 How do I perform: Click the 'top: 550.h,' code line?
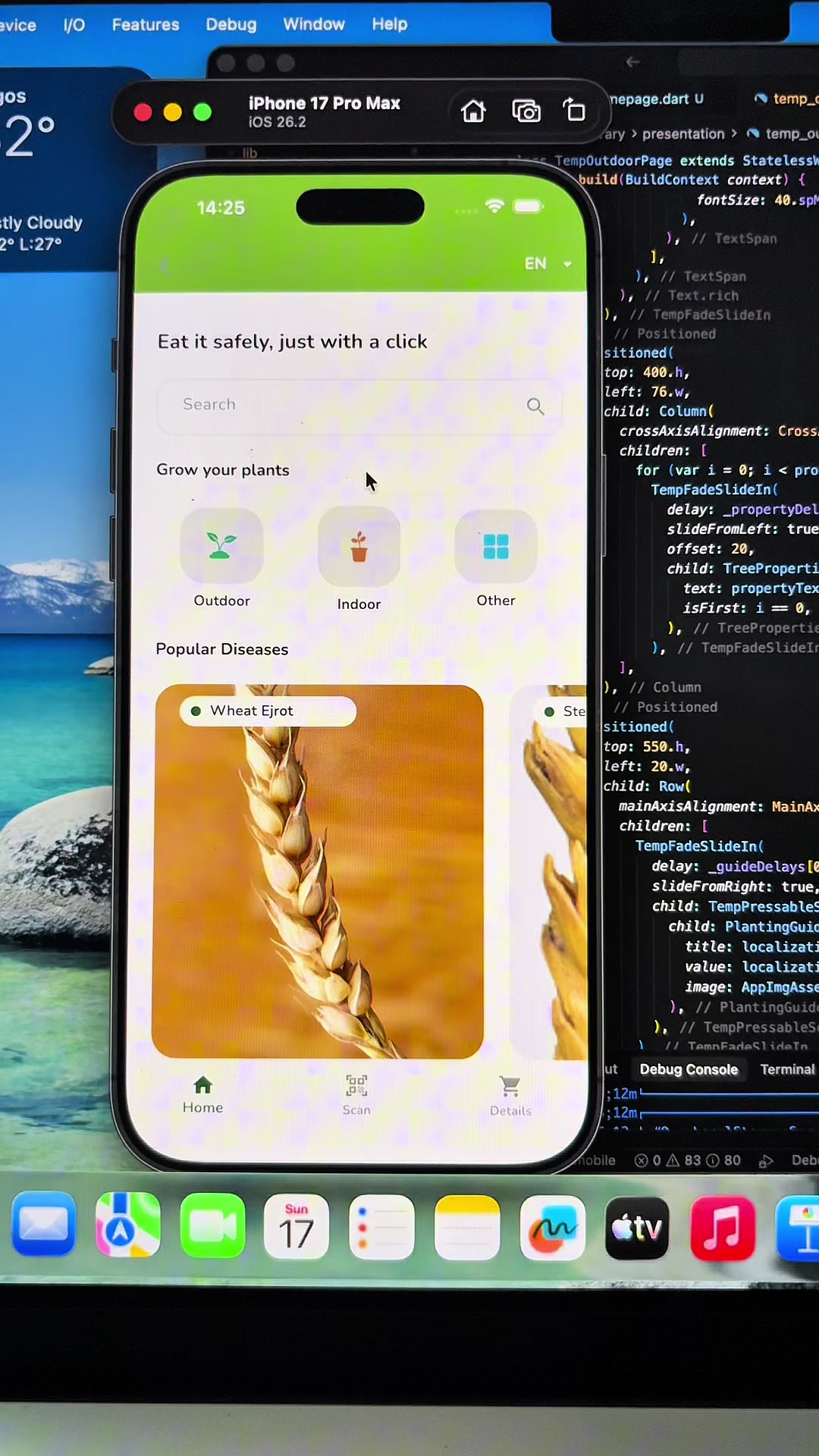[646, 747]
